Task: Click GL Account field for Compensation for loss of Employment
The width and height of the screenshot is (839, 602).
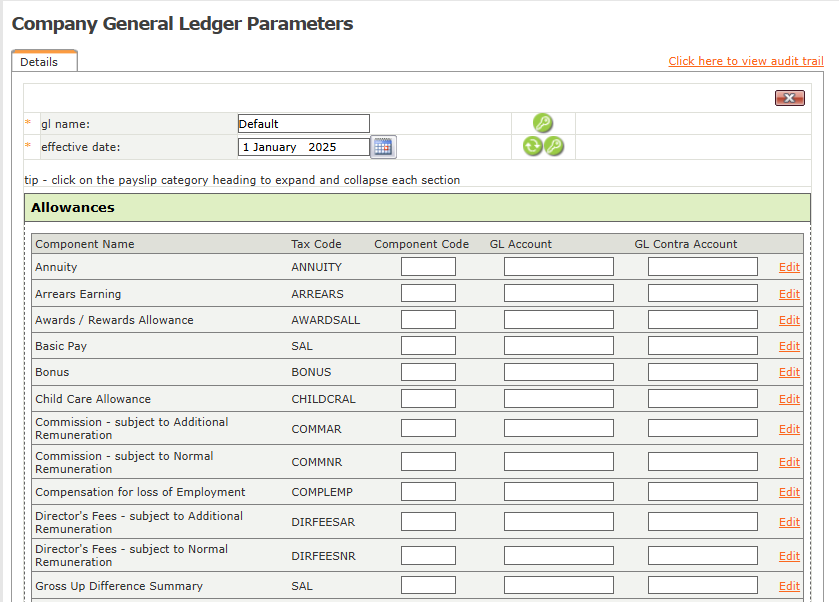Action: [558, 492]
